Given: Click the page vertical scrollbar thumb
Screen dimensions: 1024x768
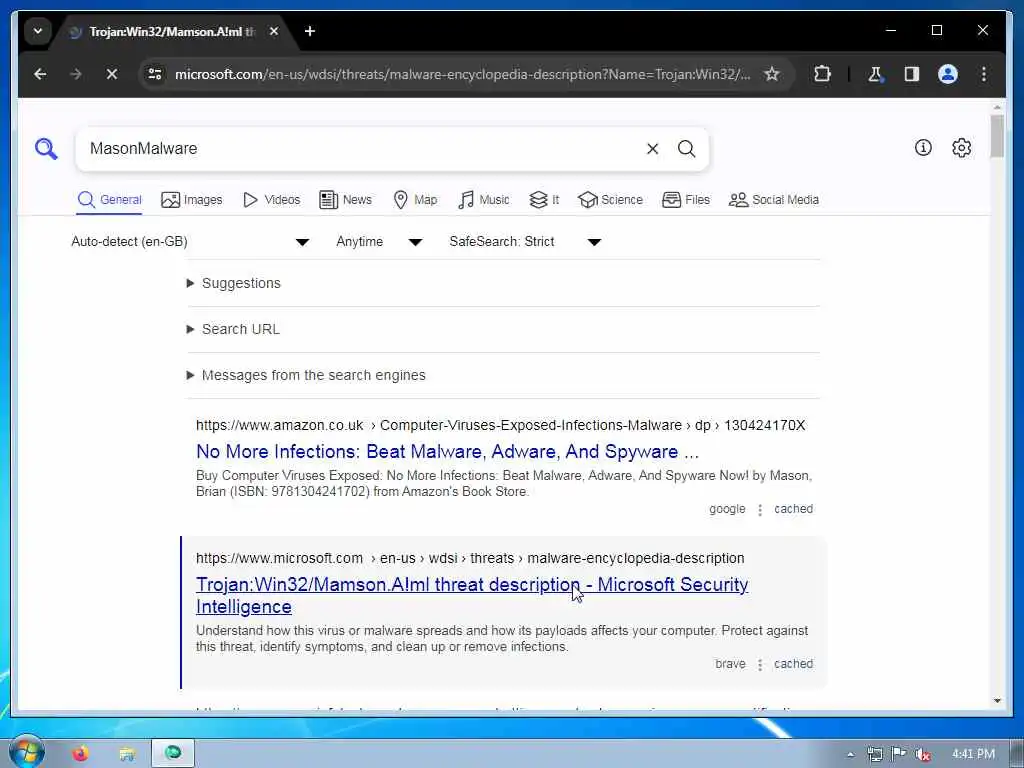Looking at the screenshot, I should pyautogui.click(x=997, y=136).
